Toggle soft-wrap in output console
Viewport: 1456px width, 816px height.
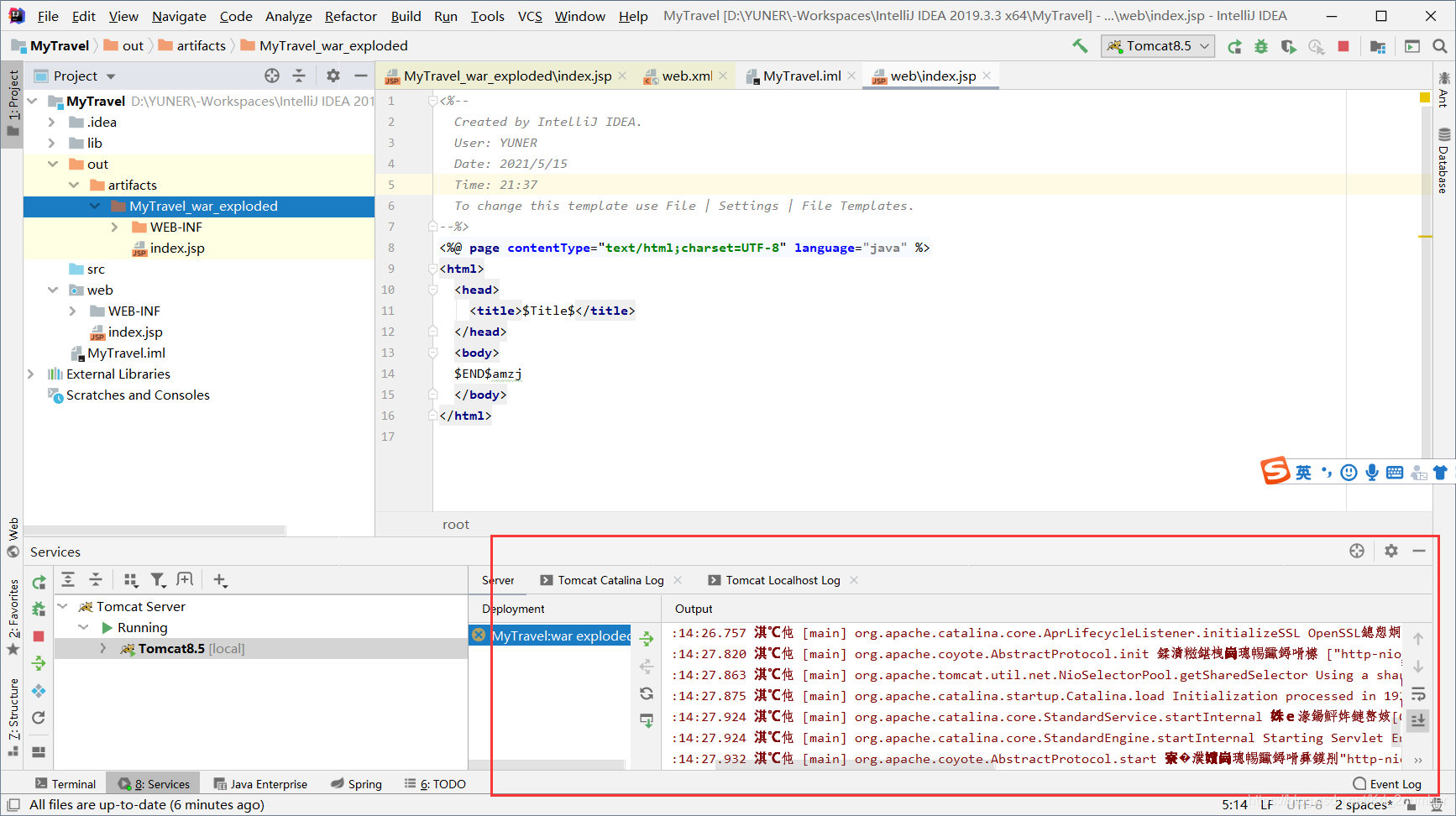(1418, 693)
